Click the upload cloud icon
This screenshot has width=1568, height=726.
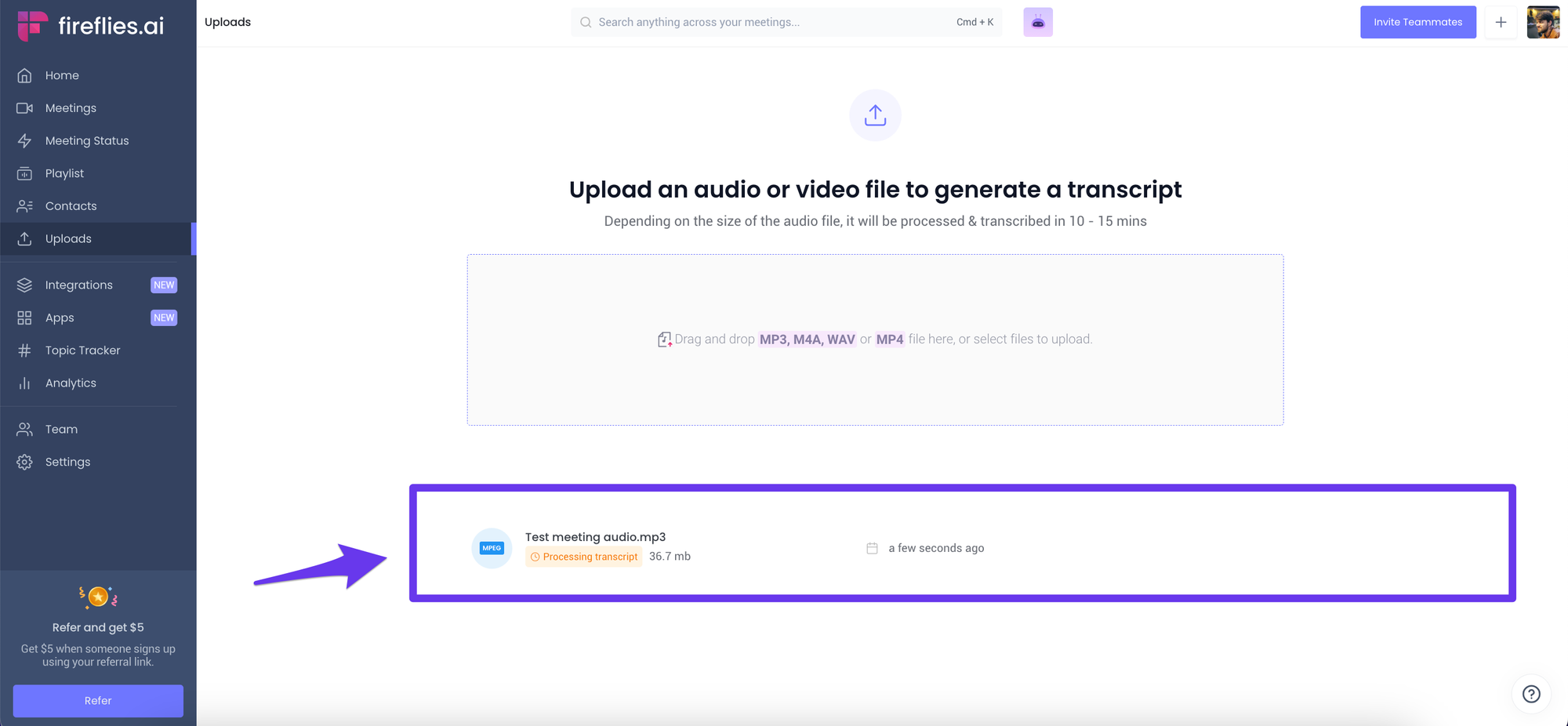pyautogui.click(x=875, y=114)
